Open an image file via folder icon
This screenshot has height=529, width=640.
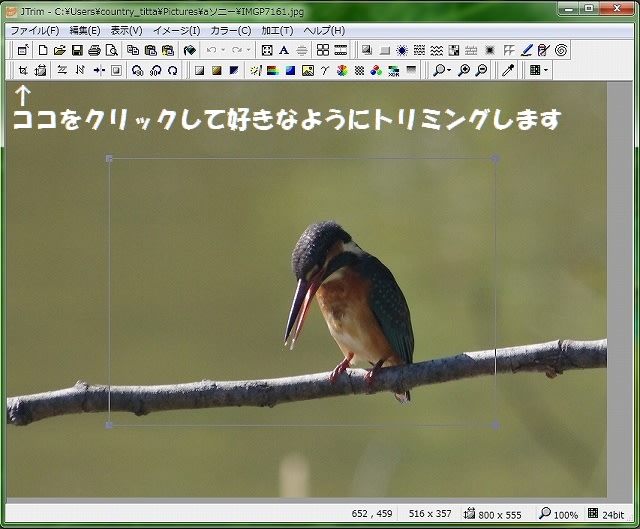coord(60,50)
